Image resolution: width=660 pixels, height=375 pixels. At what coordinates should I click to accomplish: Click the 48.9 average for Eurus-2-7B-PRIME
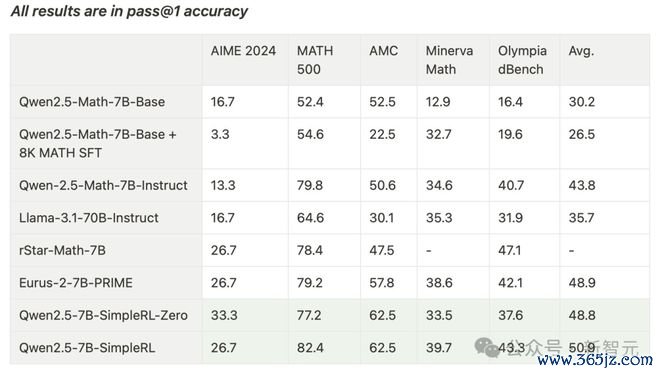pos(582,283)
